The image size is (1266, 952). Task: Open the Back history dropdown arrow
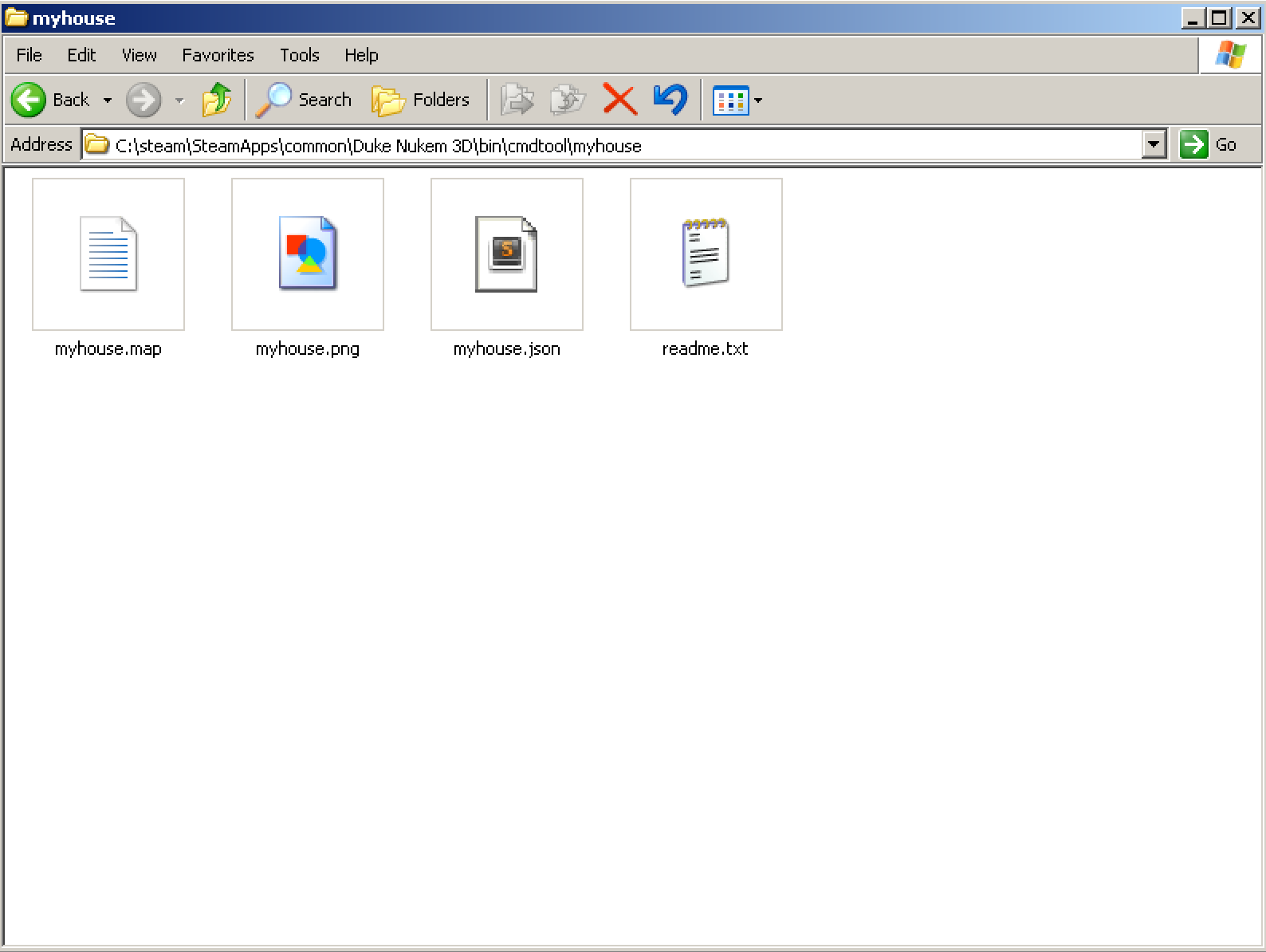click(x=108, y=100)
